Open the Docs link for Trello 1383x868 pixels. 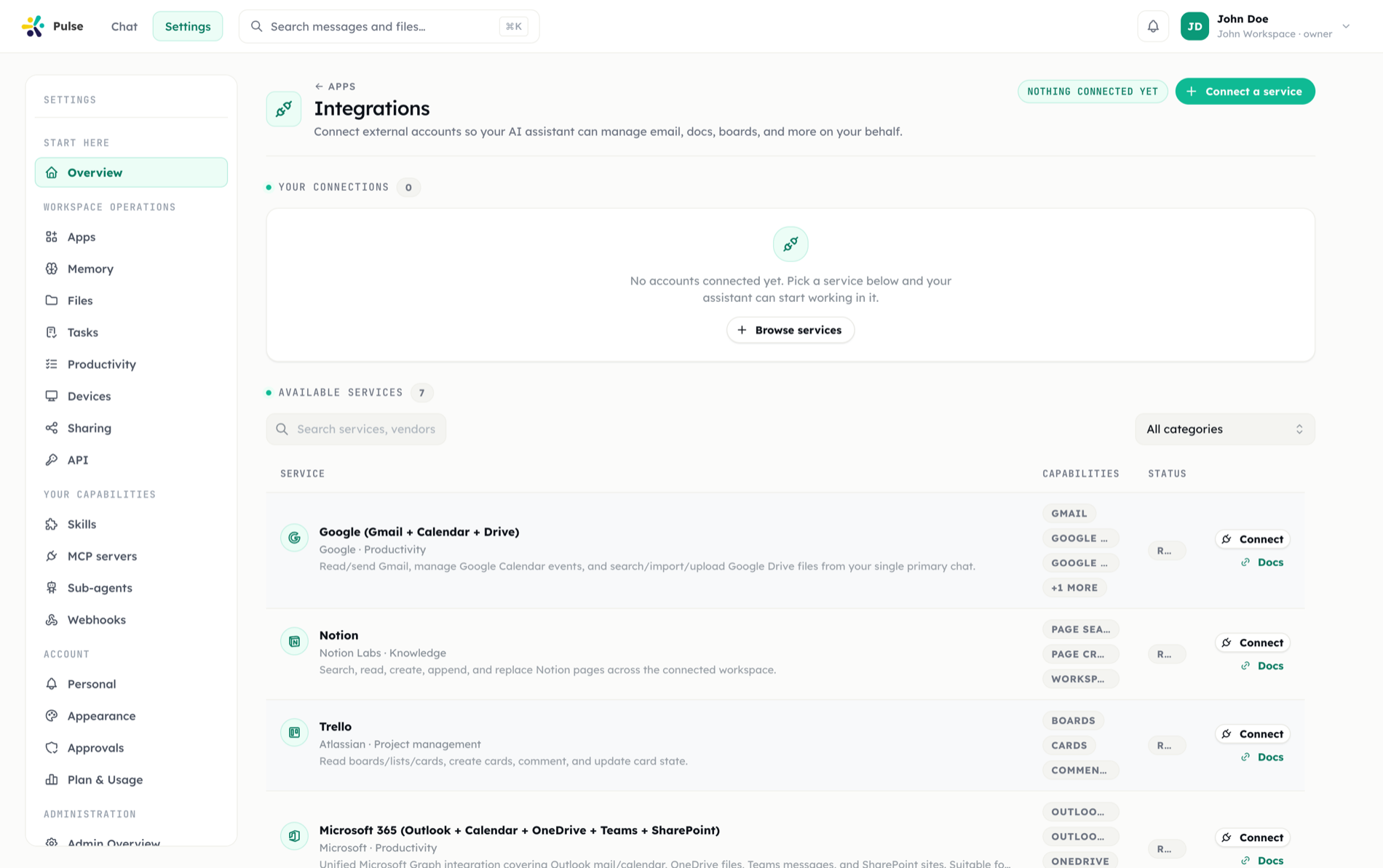pos(1262,757)
